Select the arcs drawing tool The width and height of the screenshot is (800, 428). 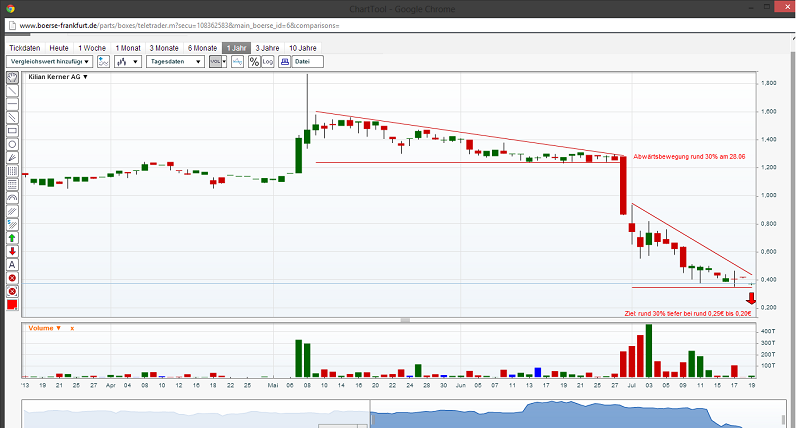(x=12, y=198)
